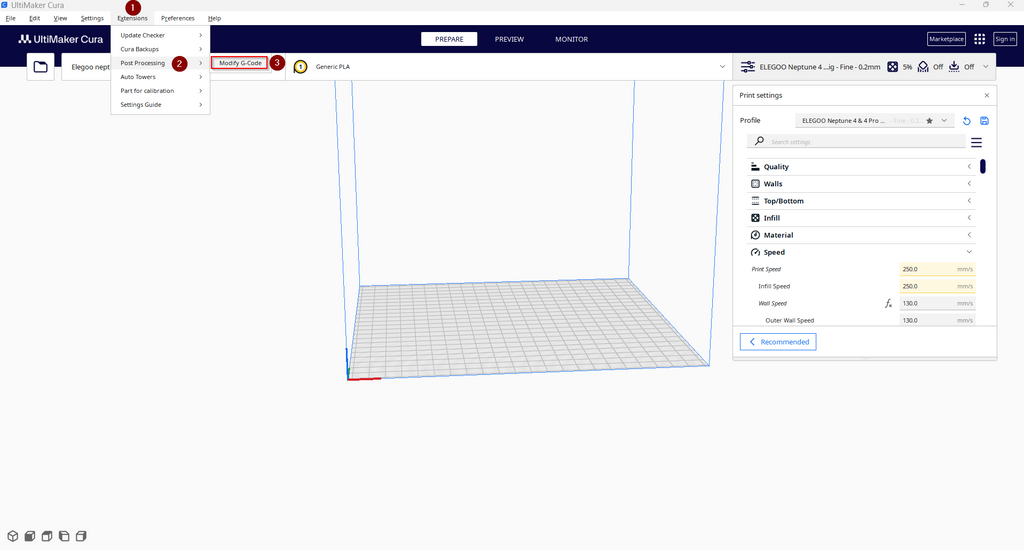
Task: Click the support Off icon
Action: point(923,67)
